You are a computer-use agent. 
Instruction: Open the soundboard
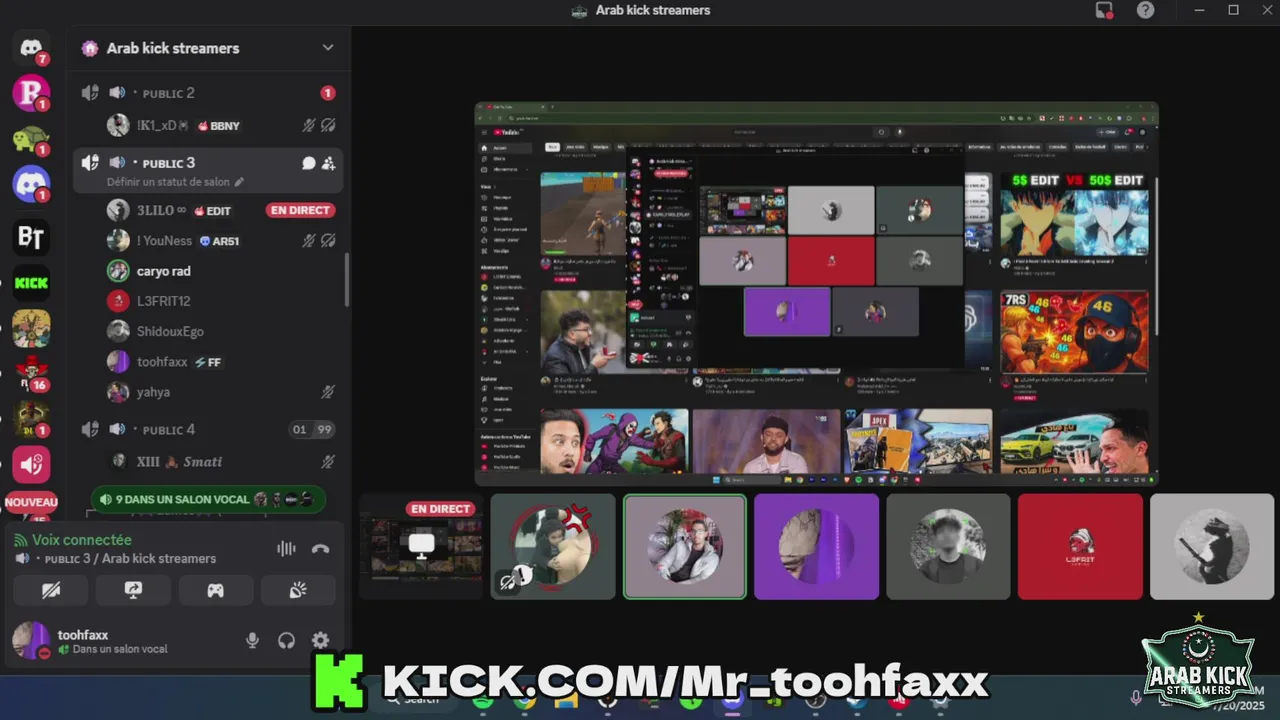pyautogui.click(x=298, y=590)
